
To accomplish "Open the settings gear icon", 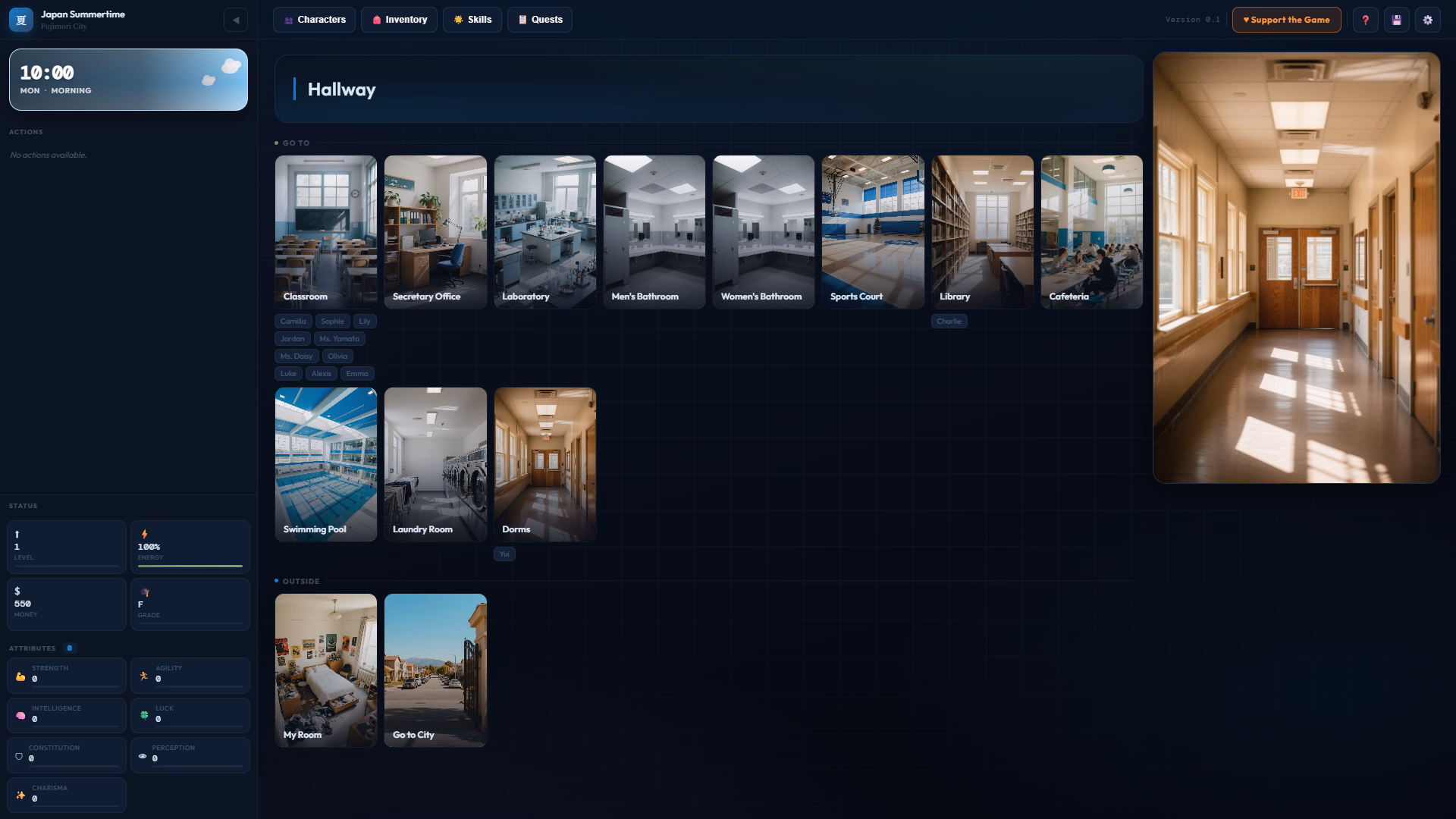I will pos(1427,20).
